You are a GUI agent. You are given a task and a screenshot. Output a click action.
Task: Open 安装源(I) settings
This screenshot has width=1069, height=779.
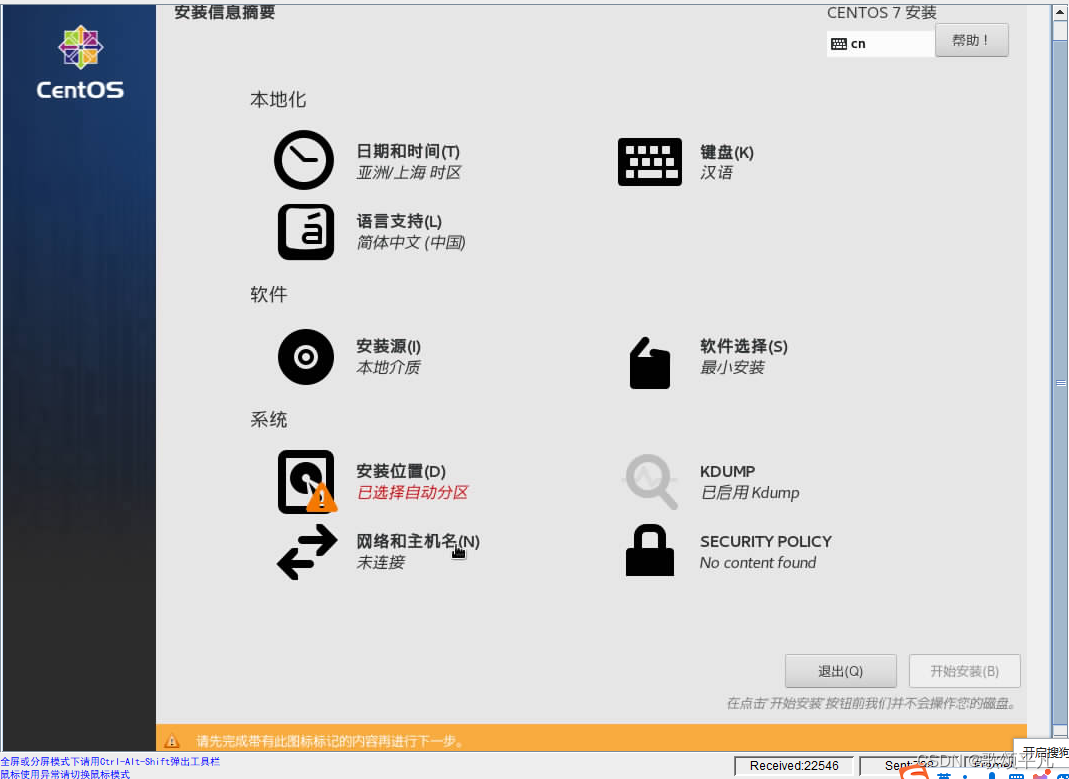[389, 346]
